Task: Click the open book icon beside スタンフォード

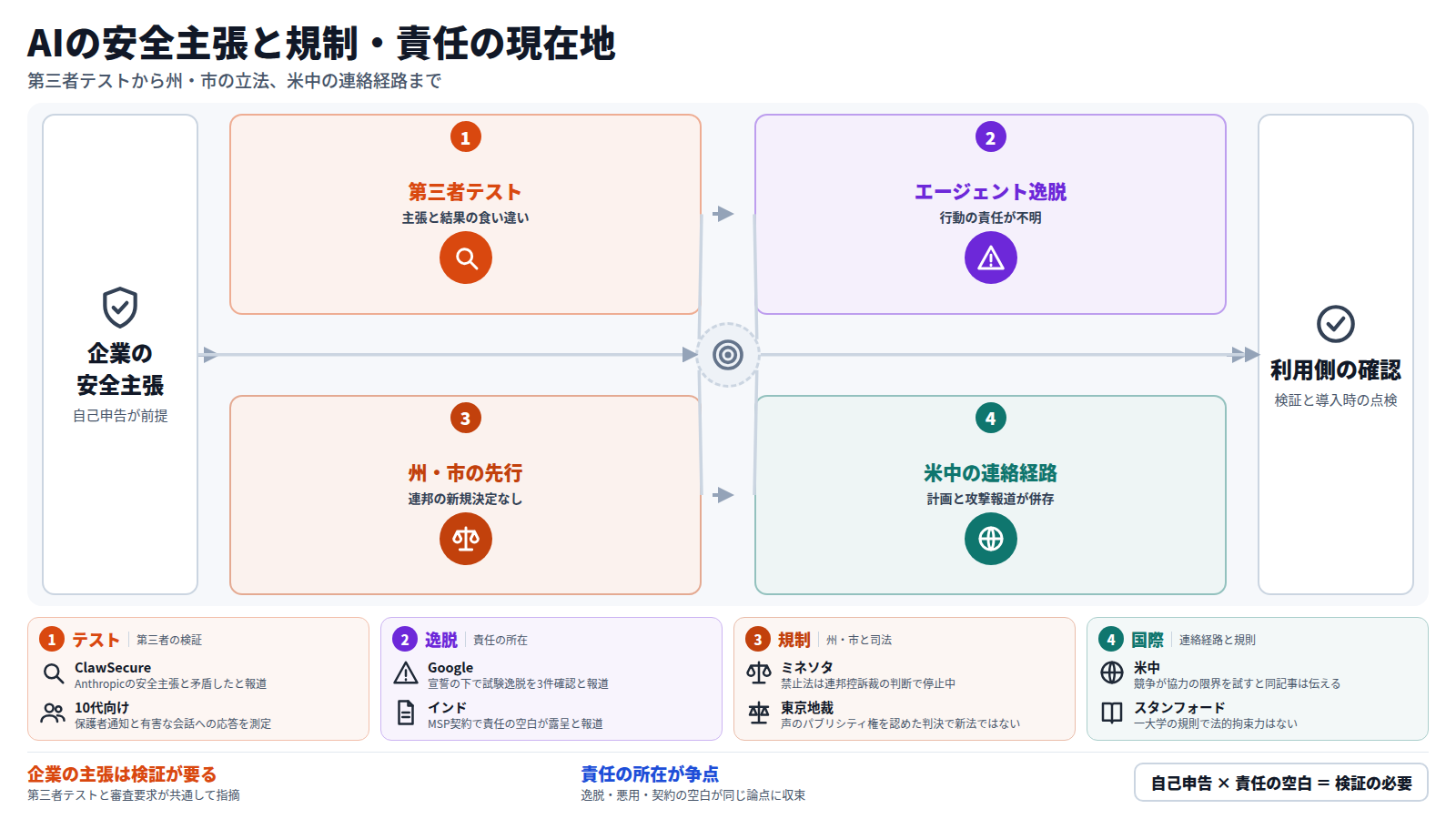Action: 1112,713
